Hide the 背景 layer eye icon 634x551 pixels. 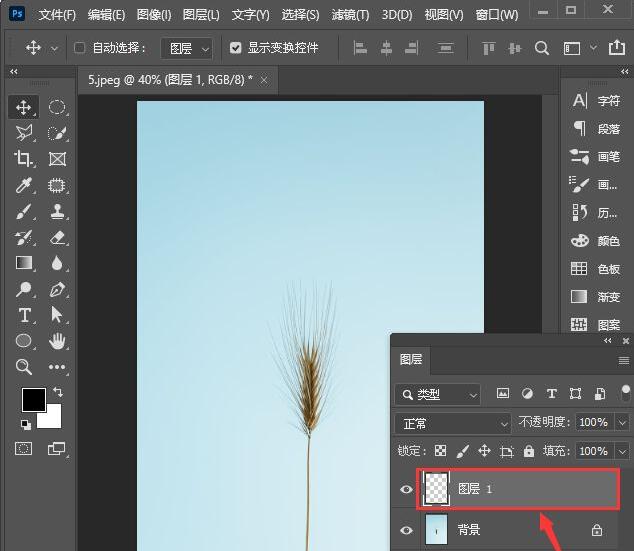(406, 530)
